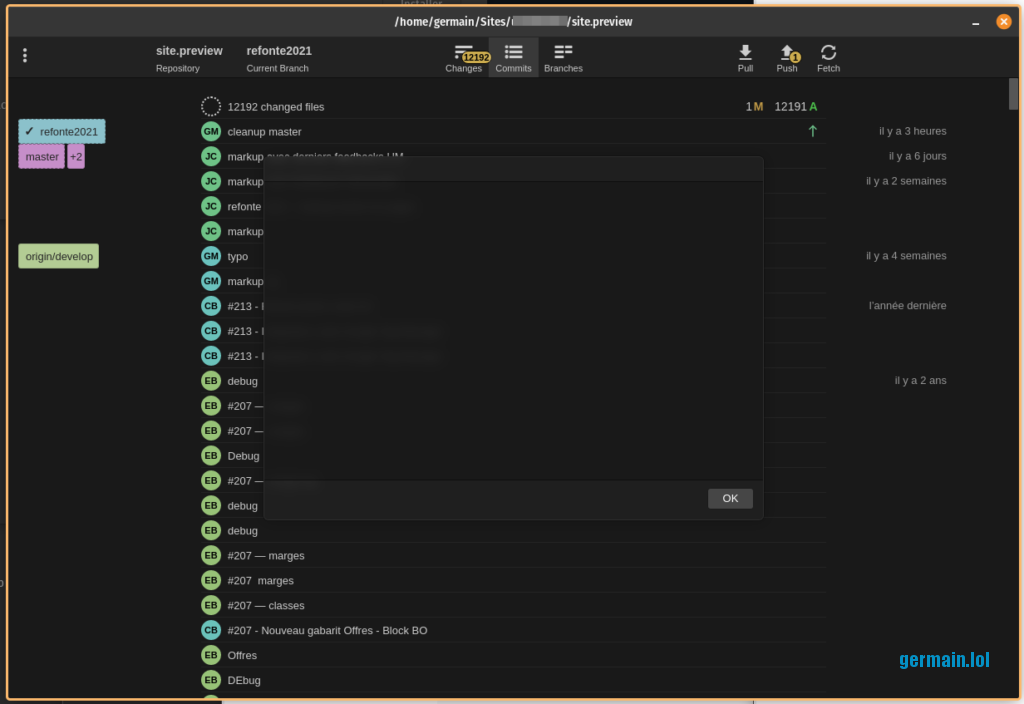Select the master branch label
The height and width of the screenshot is (704, 1024).
point(42,156)
